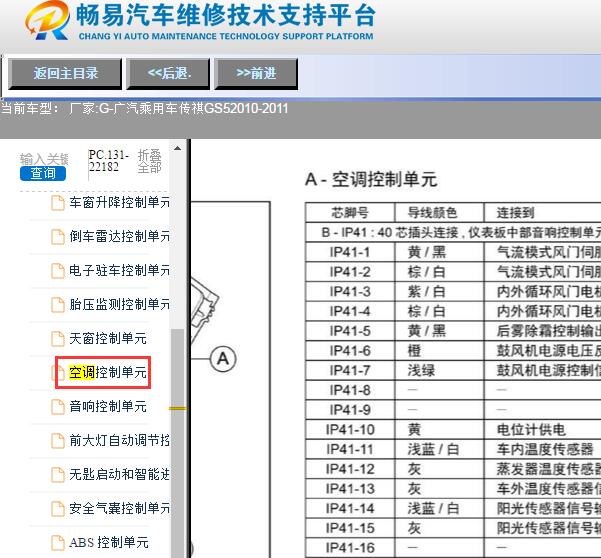Screen dimensions: 601x558
Task: Click the table cell IP41-9
Action: click(x=350, y=410)
